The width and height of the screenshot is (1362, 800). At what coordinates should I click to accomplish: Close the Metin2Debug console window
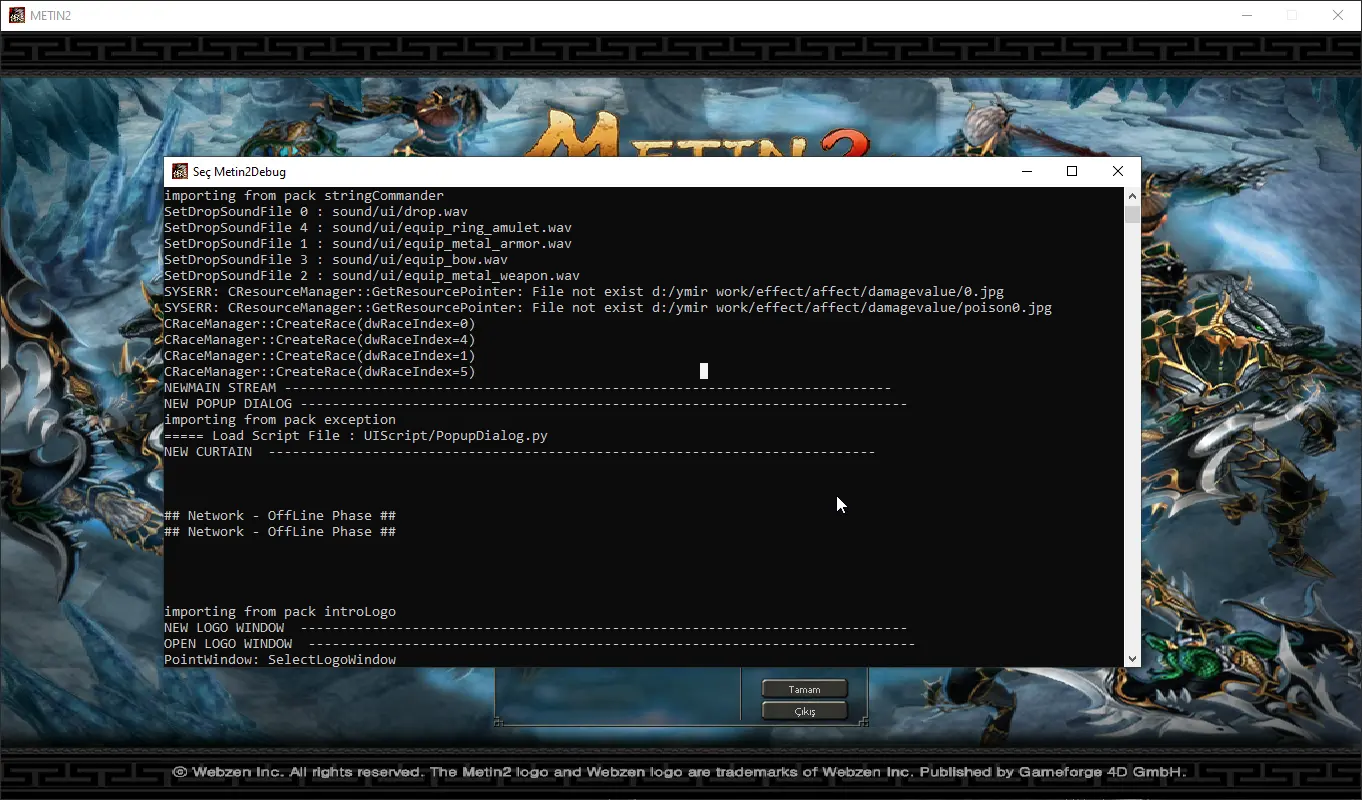click(x=1118, y=171)
